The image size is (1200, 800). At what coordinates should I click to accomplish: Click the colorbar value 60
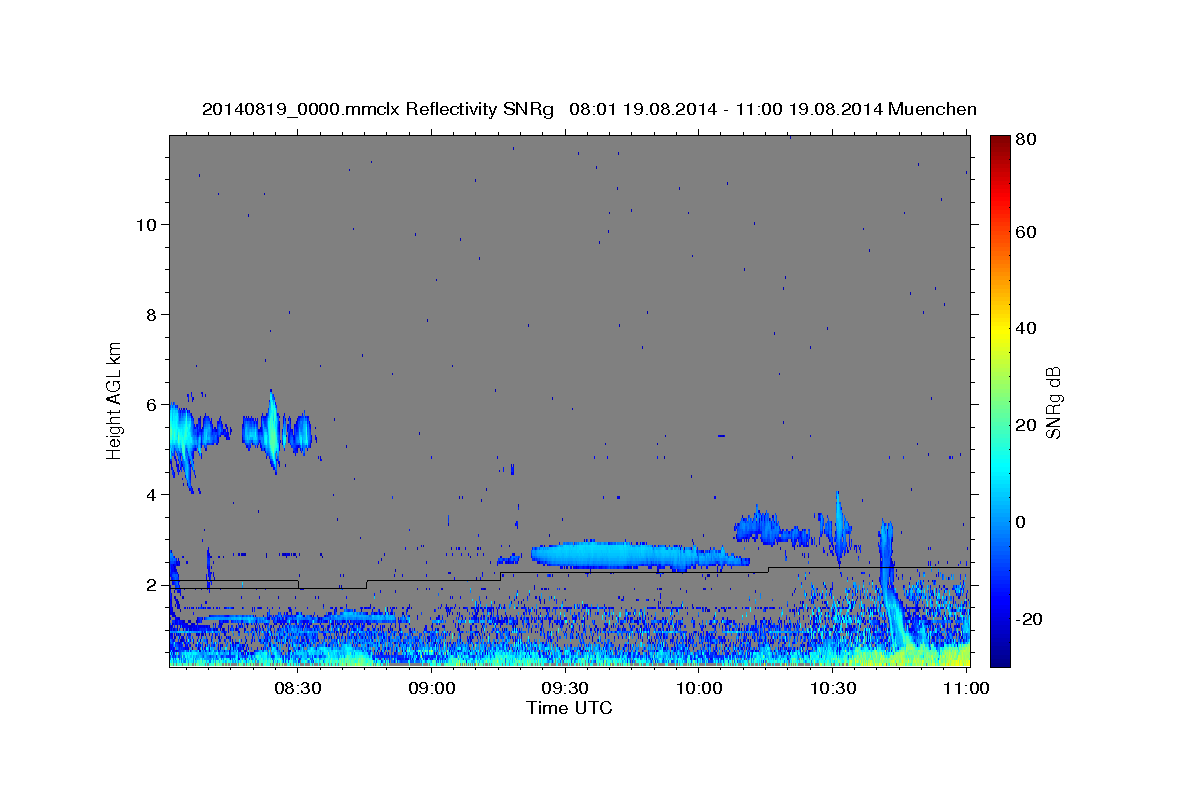(x=1026, y=232)
